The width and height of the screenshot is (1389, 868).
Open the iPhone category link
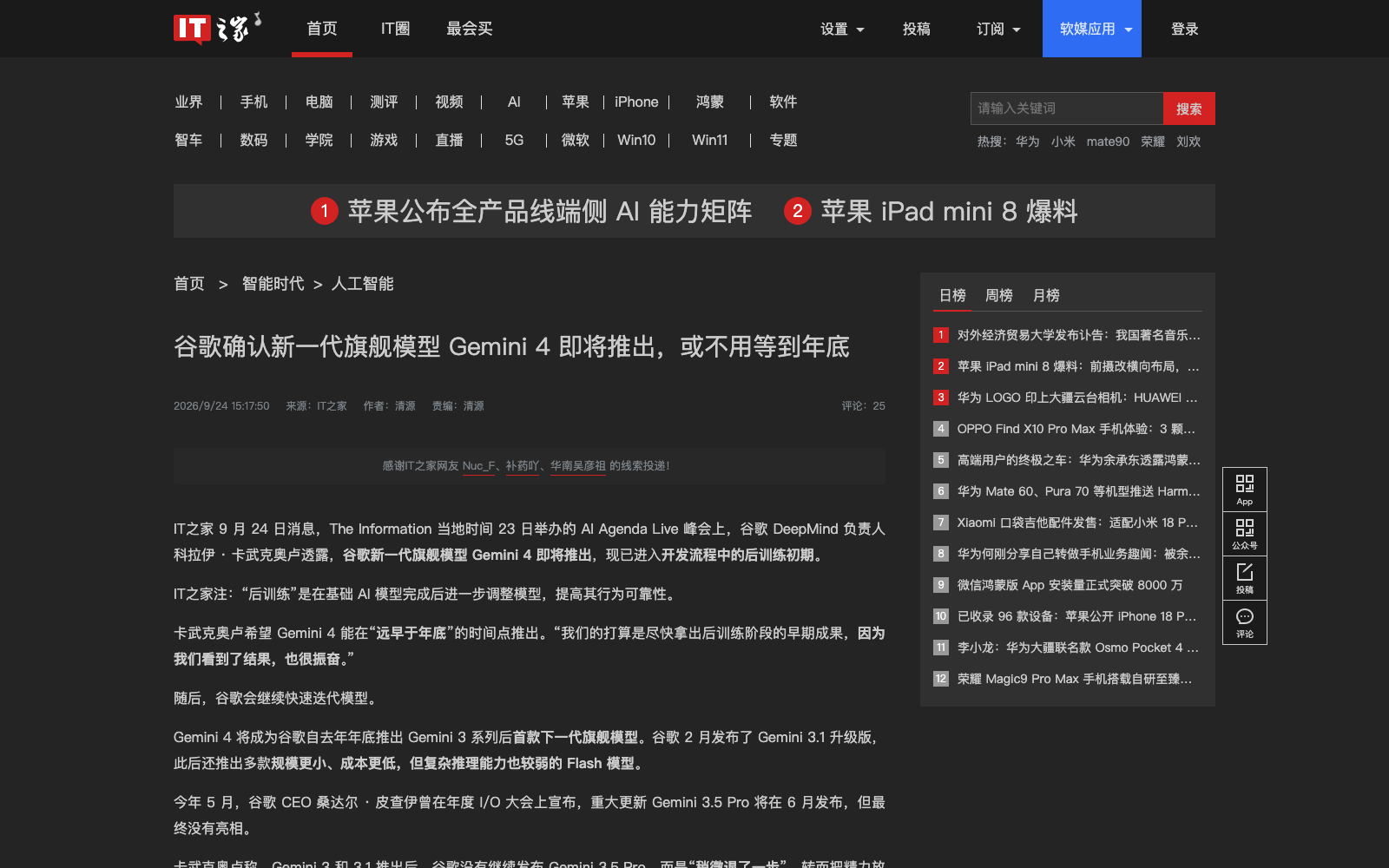636,102
